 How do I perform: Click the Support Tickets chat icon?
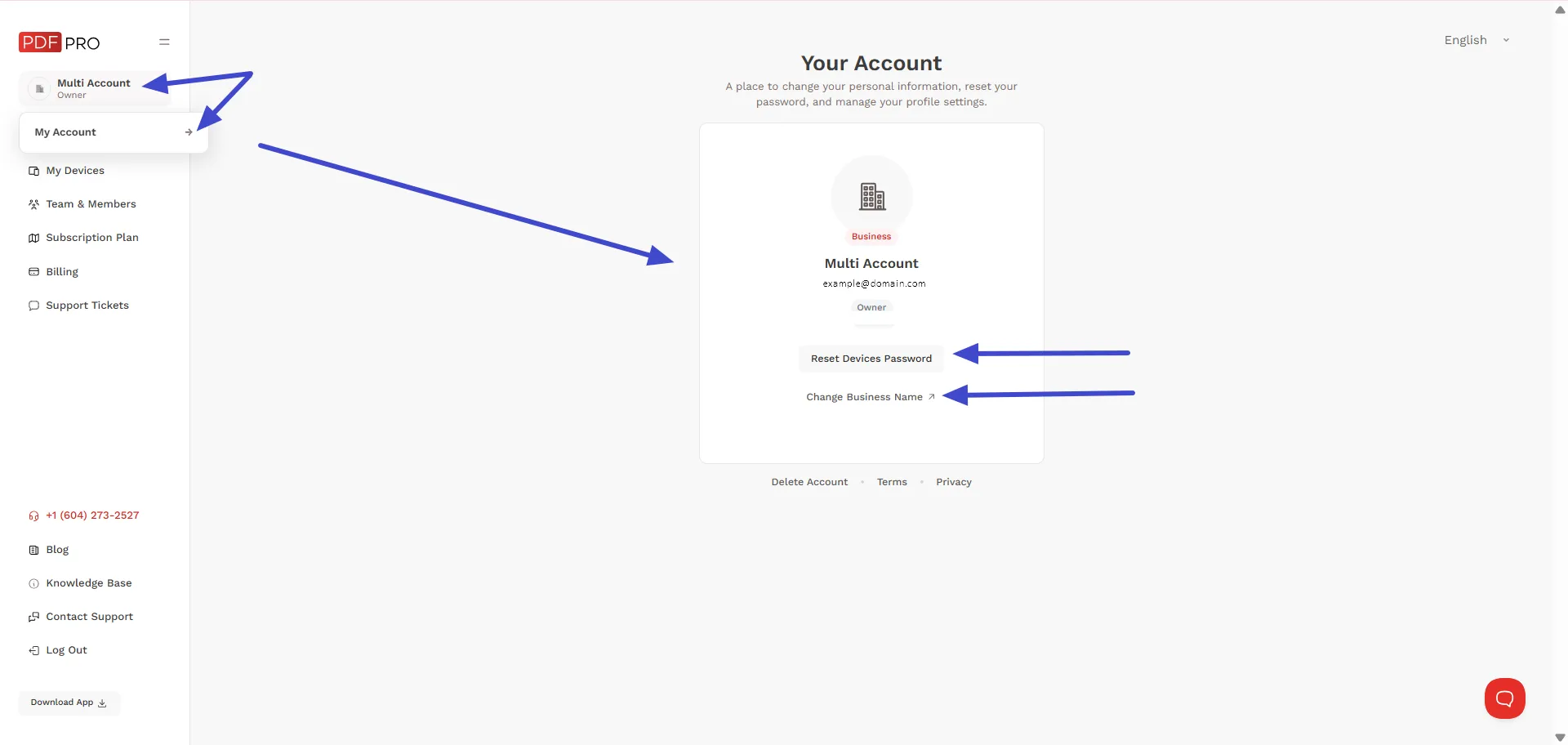(33, 306)
